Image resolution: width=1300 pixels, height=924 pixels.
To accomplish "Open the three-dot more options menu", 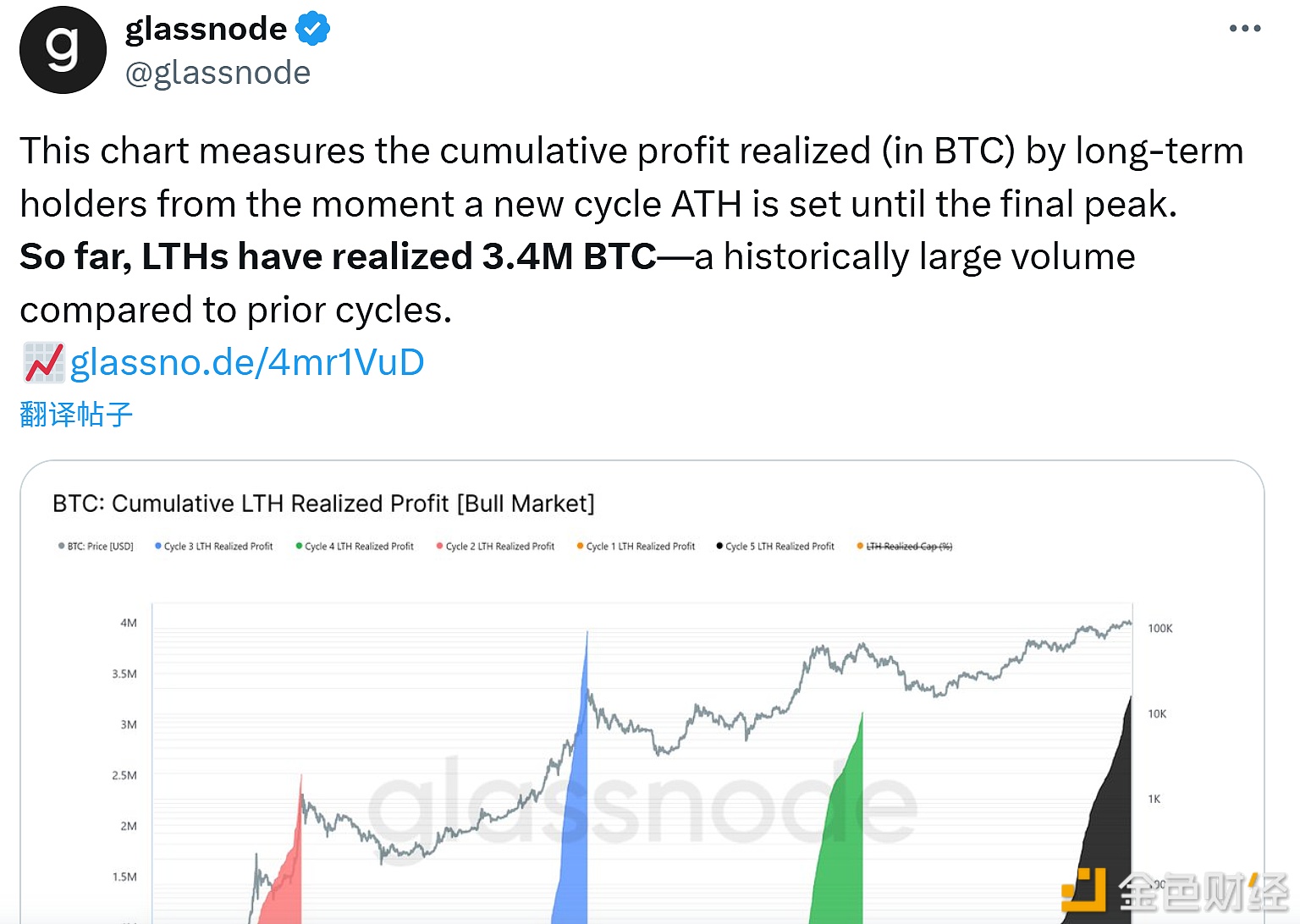I will coord(1244,29).
